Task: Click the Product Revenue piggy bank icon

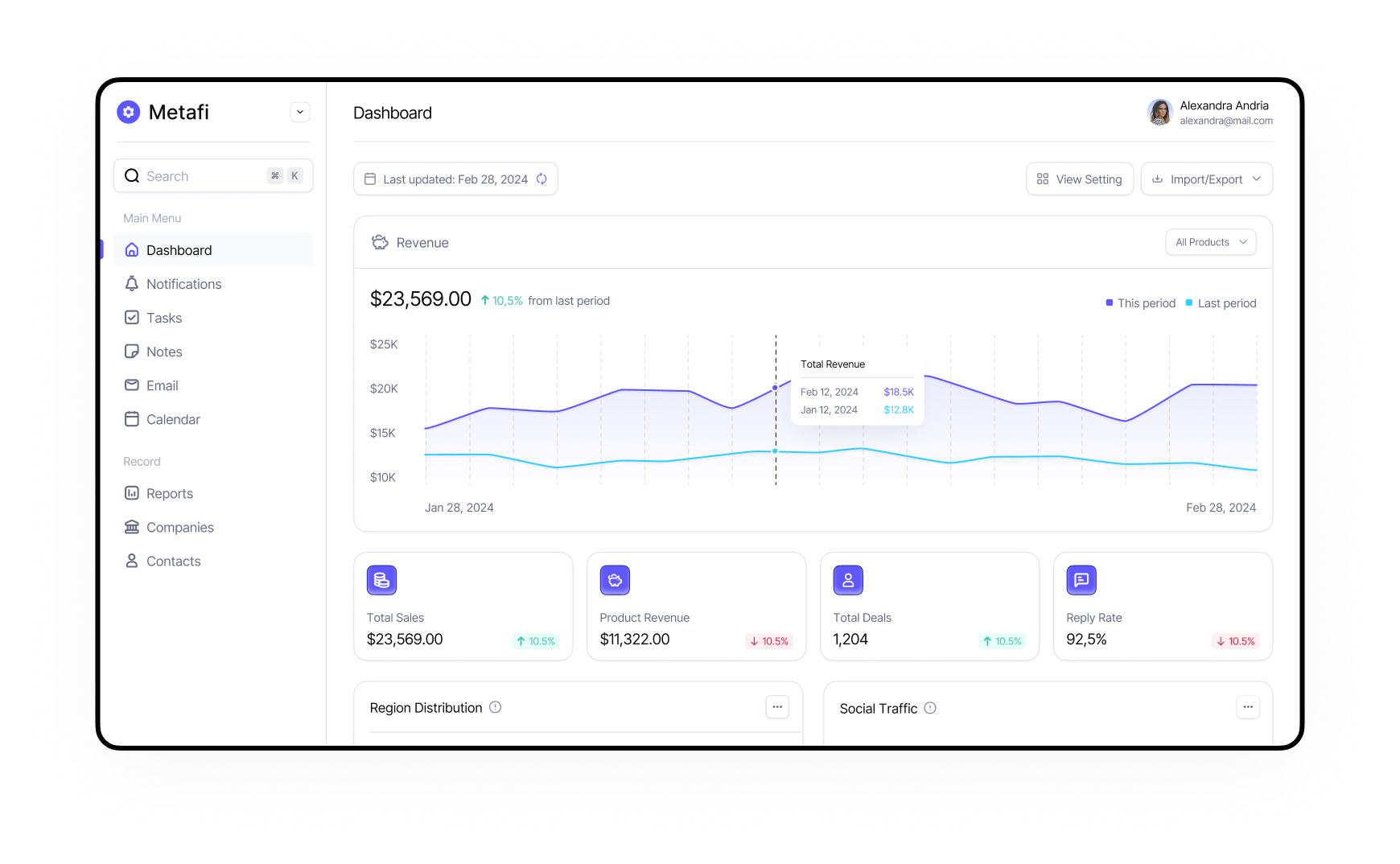Action: [x=615, y=580]
